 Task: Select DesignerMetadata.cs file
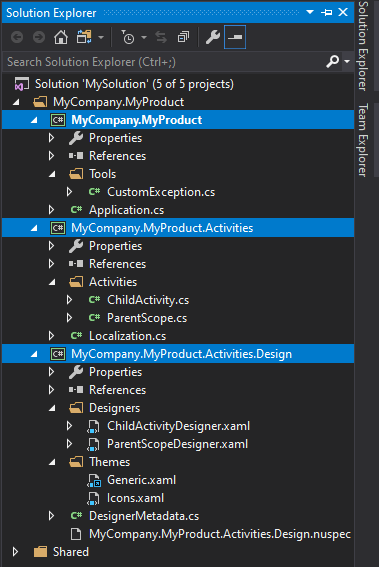[x=144, y=516]
